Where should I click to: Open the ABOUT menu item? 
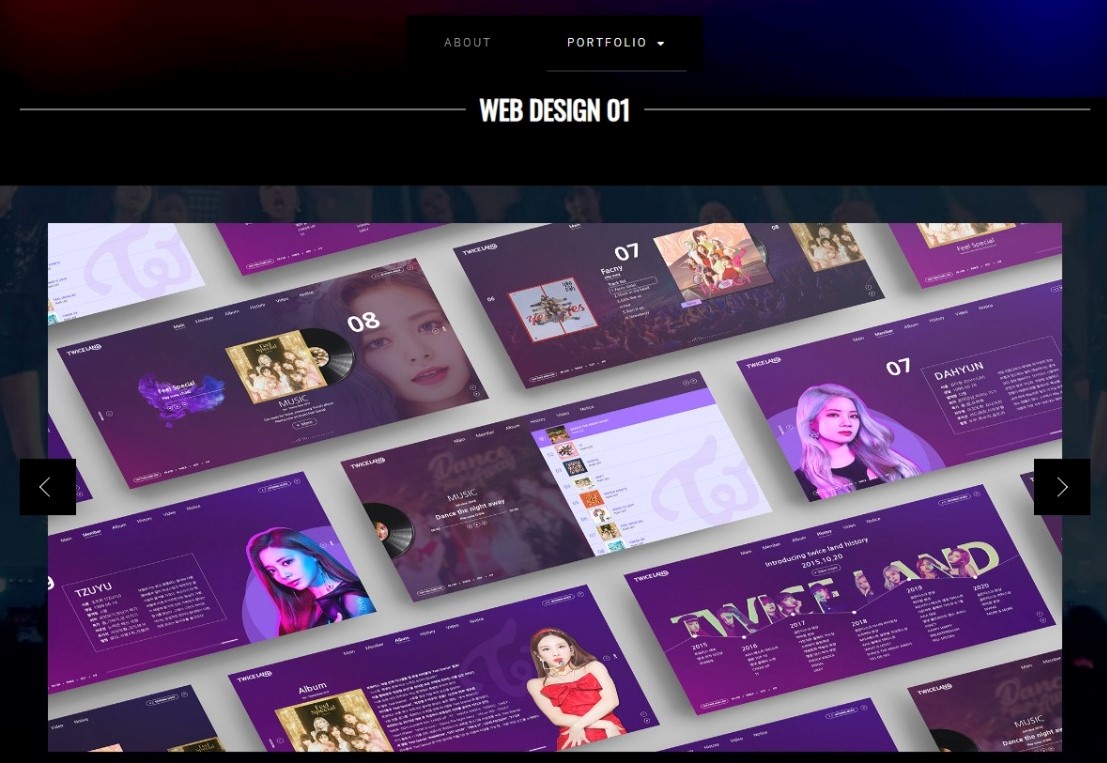point(467,43)
